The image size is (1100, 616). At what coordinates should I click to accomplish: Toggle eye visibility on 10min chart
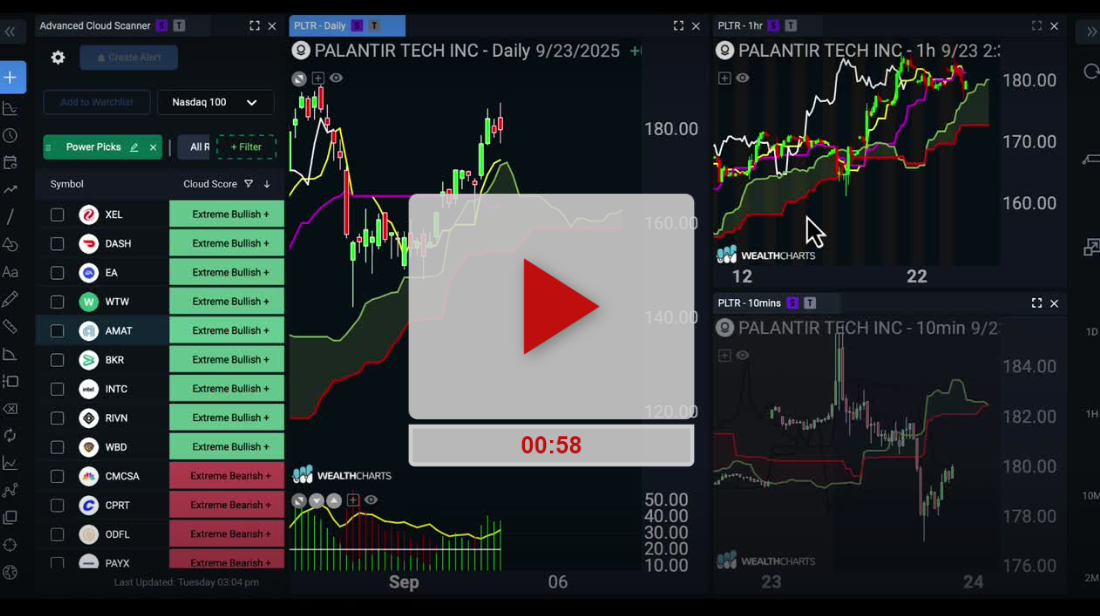[x=742, y=356]
